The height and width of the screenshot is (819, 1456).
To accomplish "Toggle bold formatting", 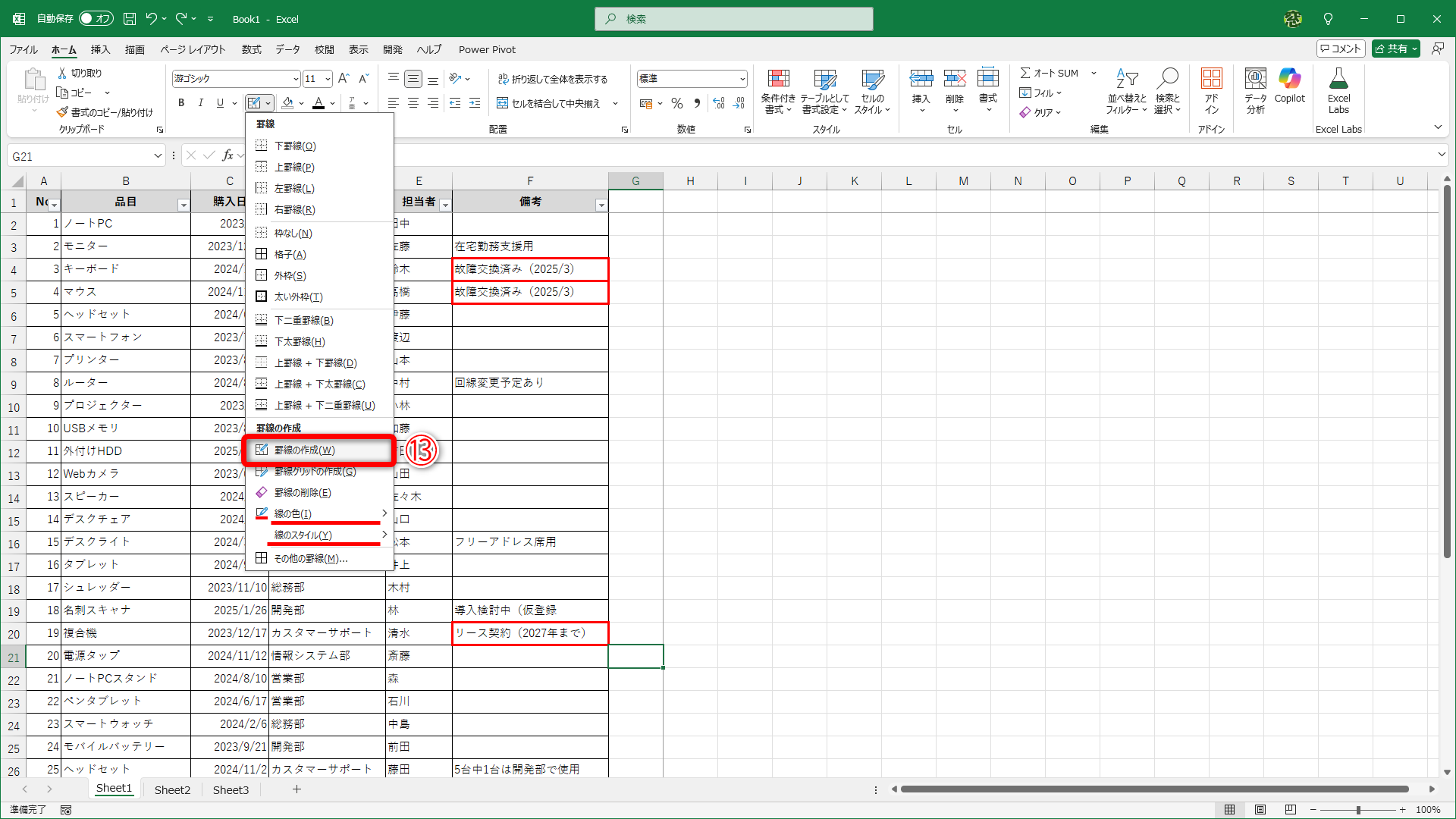I will coord(181,103).
